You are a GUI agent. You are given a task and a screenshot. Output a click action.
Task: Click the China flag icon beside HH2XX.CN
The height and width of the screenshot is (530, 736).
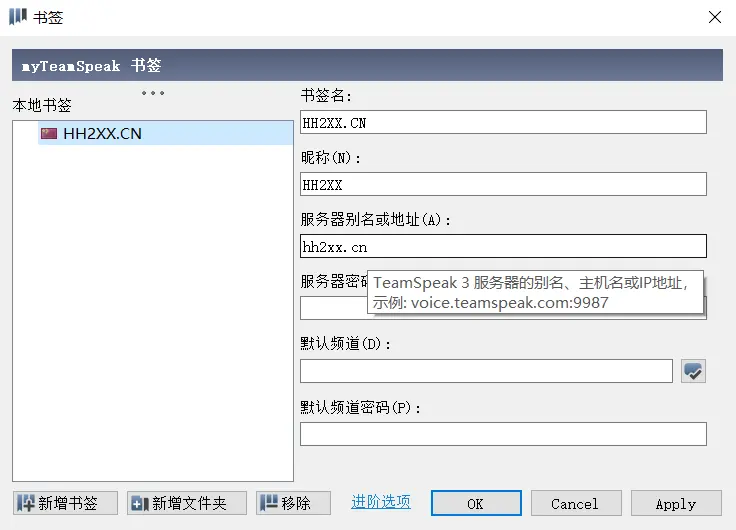click(x=49, y=133)
